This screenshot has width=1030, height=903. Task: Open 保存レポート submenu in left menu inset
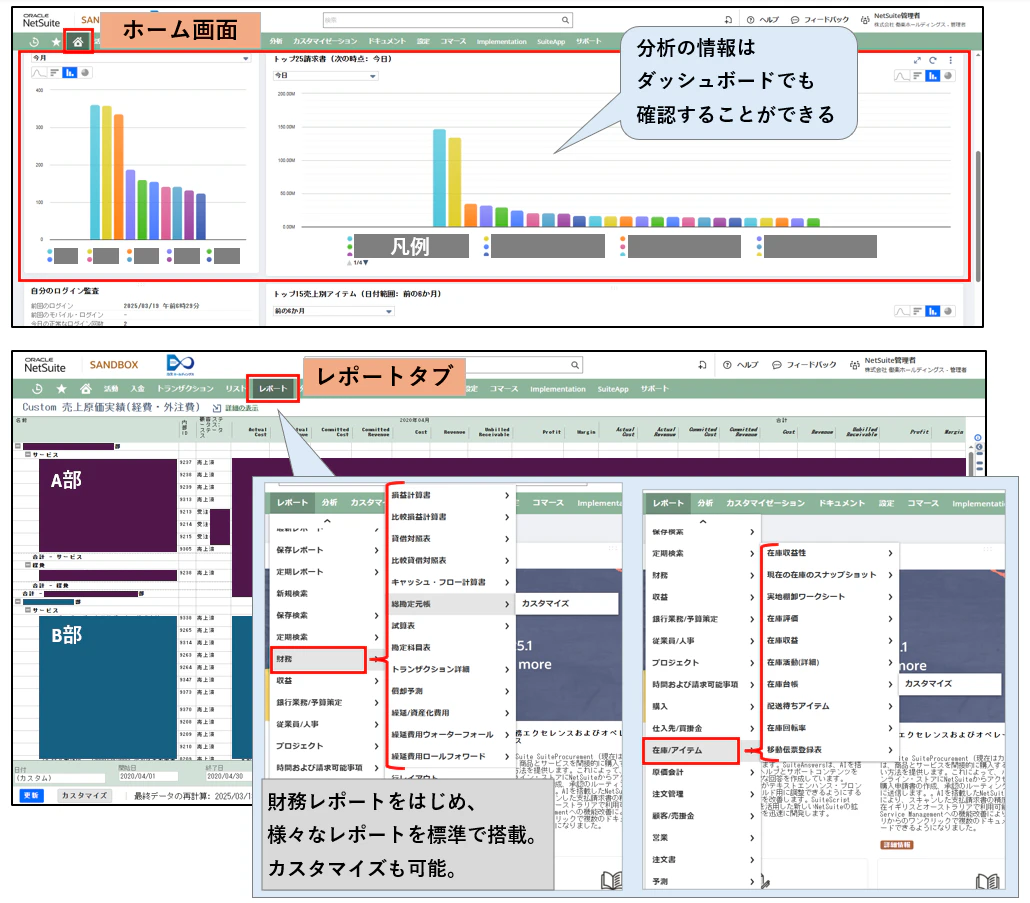327,550
